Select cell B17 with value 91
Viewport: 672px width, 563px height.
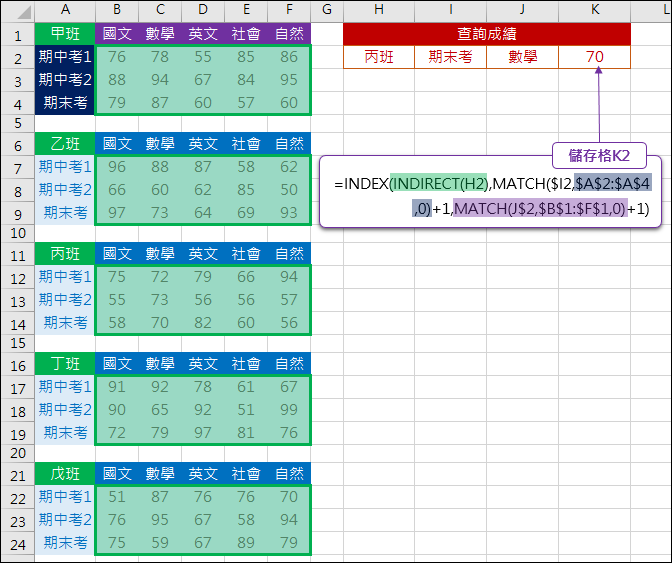pos(117,386)
